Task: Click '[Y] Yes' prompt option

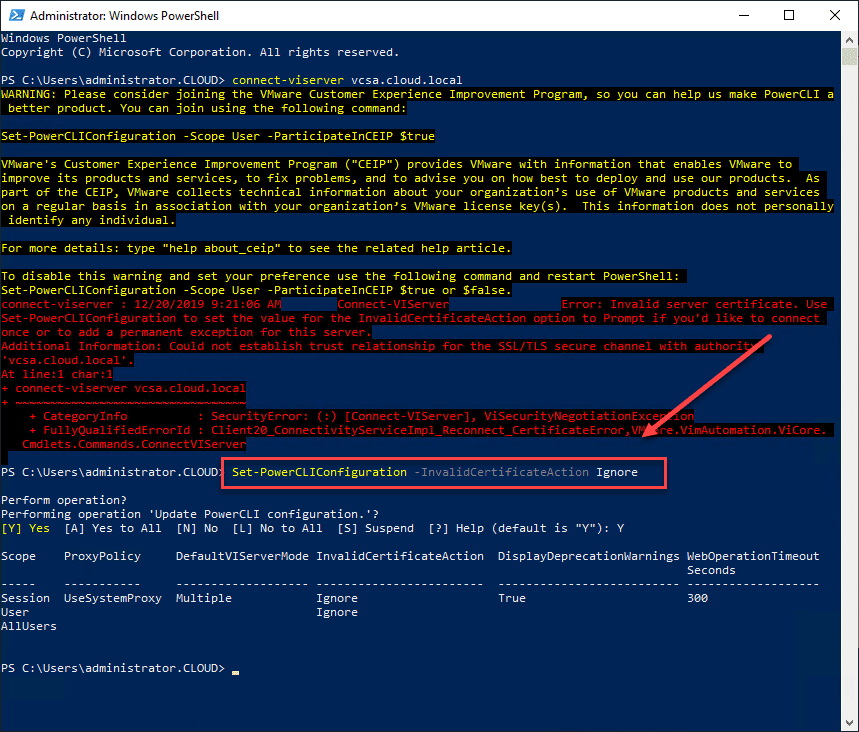Action: [25, 528]
